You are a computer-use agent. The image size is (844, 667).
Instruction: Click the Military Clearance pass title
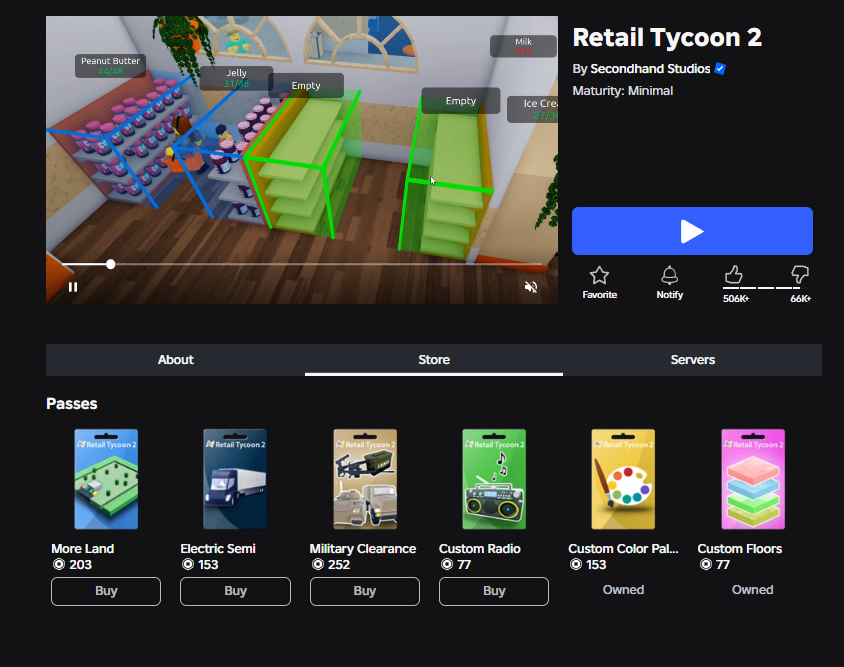[x=363, y=549]
